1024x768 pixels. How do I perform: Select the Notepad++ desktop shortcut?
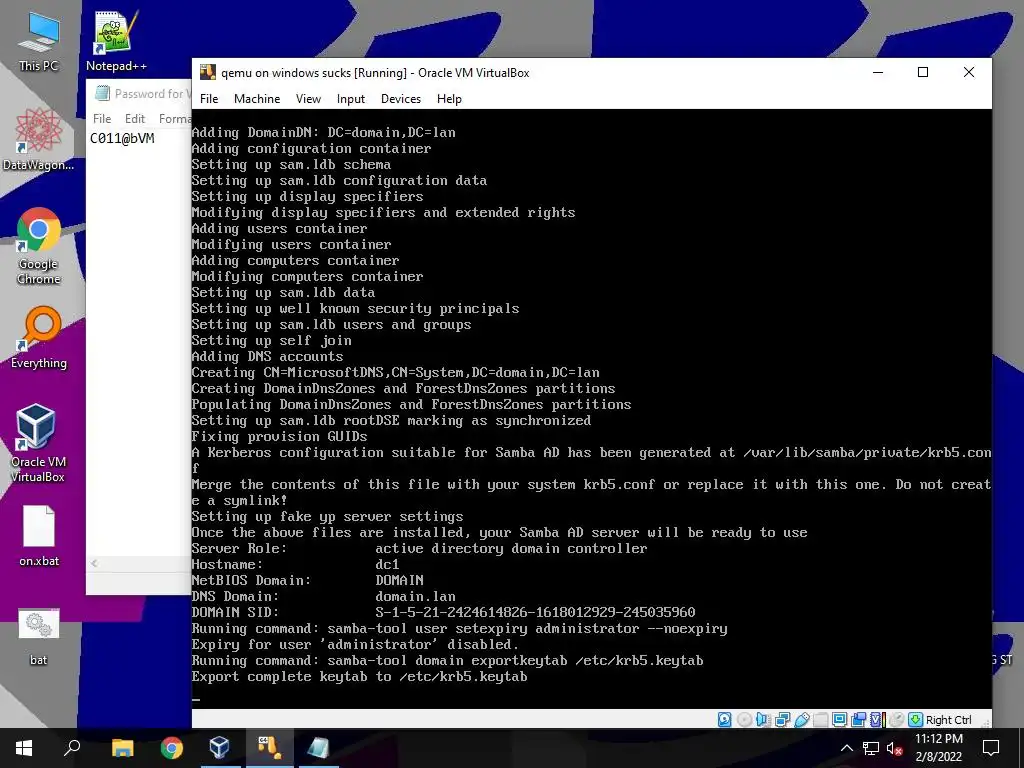[116, 41]
